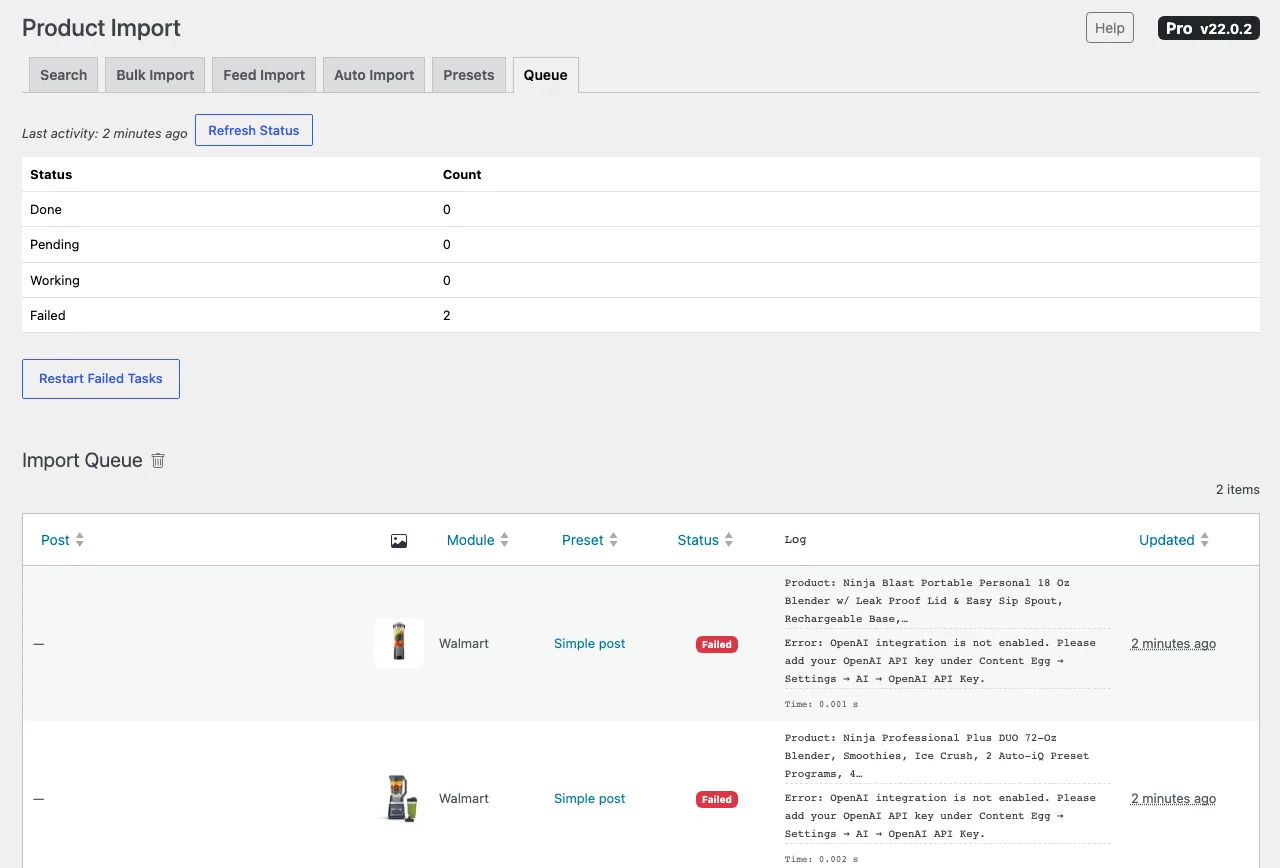Click '2 minutes ago' in Ninja Blast row
1280x868 pixels.
tap(1174, 644)
